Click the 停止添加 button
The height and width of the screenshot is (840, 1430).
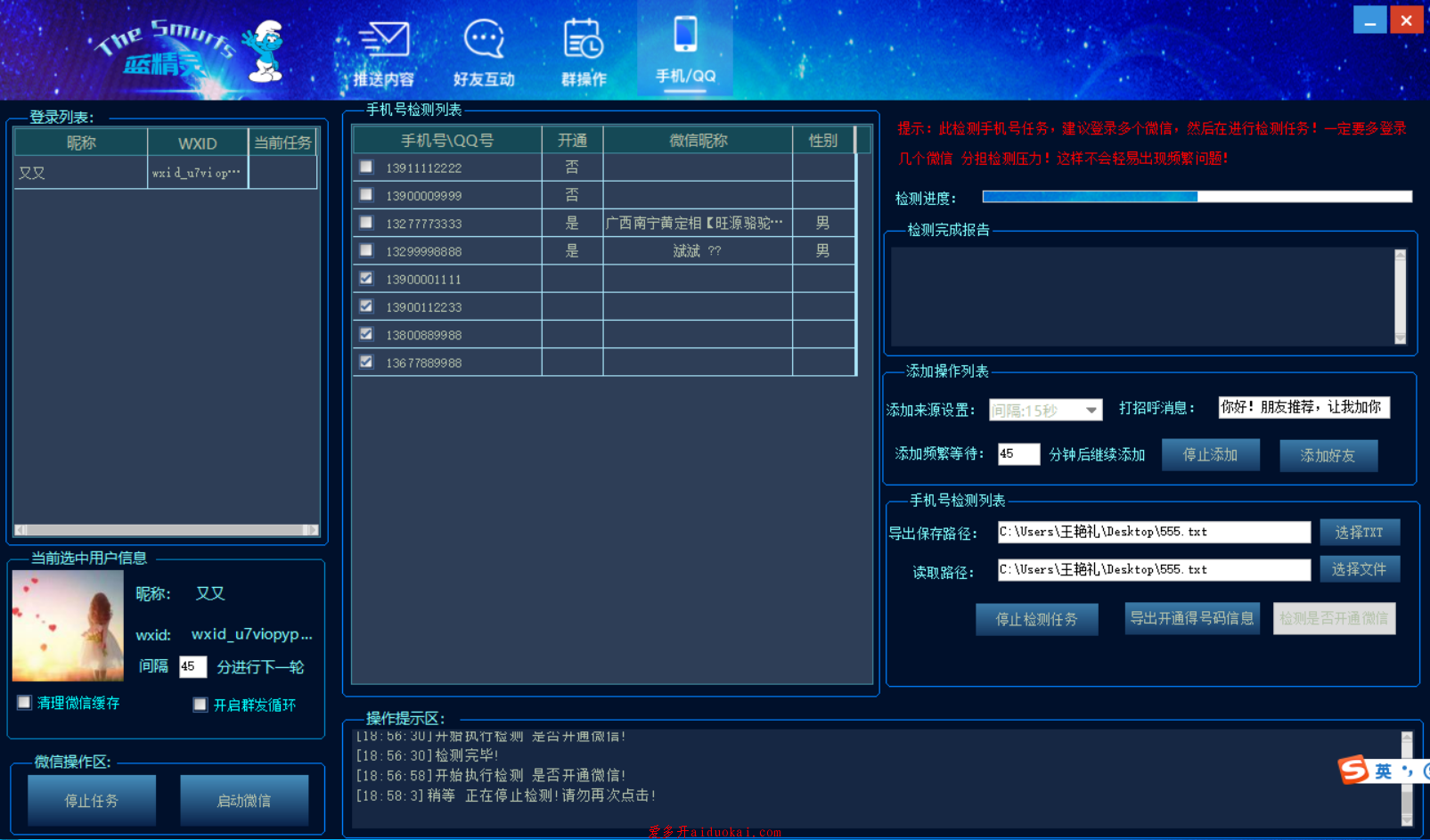pos(1210,455)
